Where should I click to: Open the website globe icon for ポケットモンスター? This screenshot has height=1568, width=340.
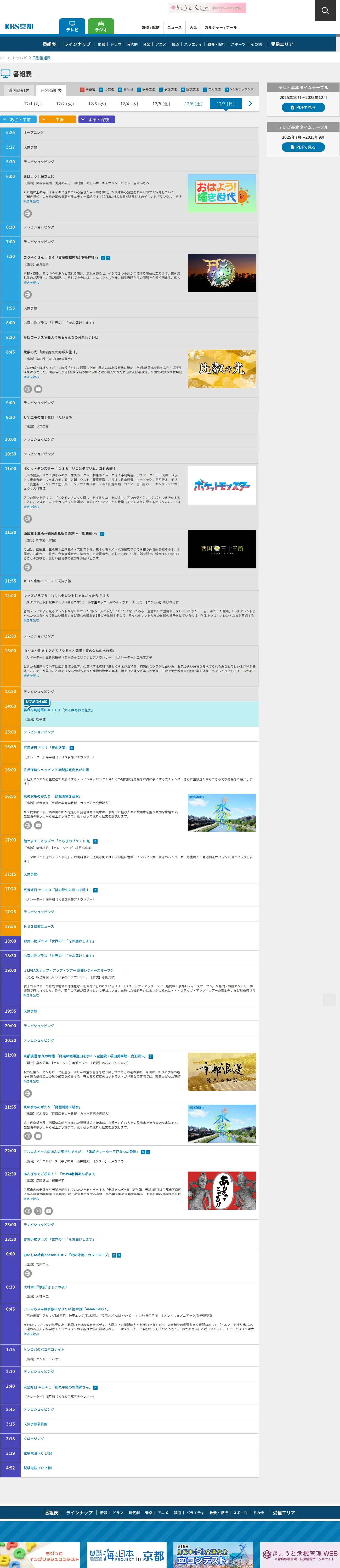pyautogui.click(x=27, y=518)
